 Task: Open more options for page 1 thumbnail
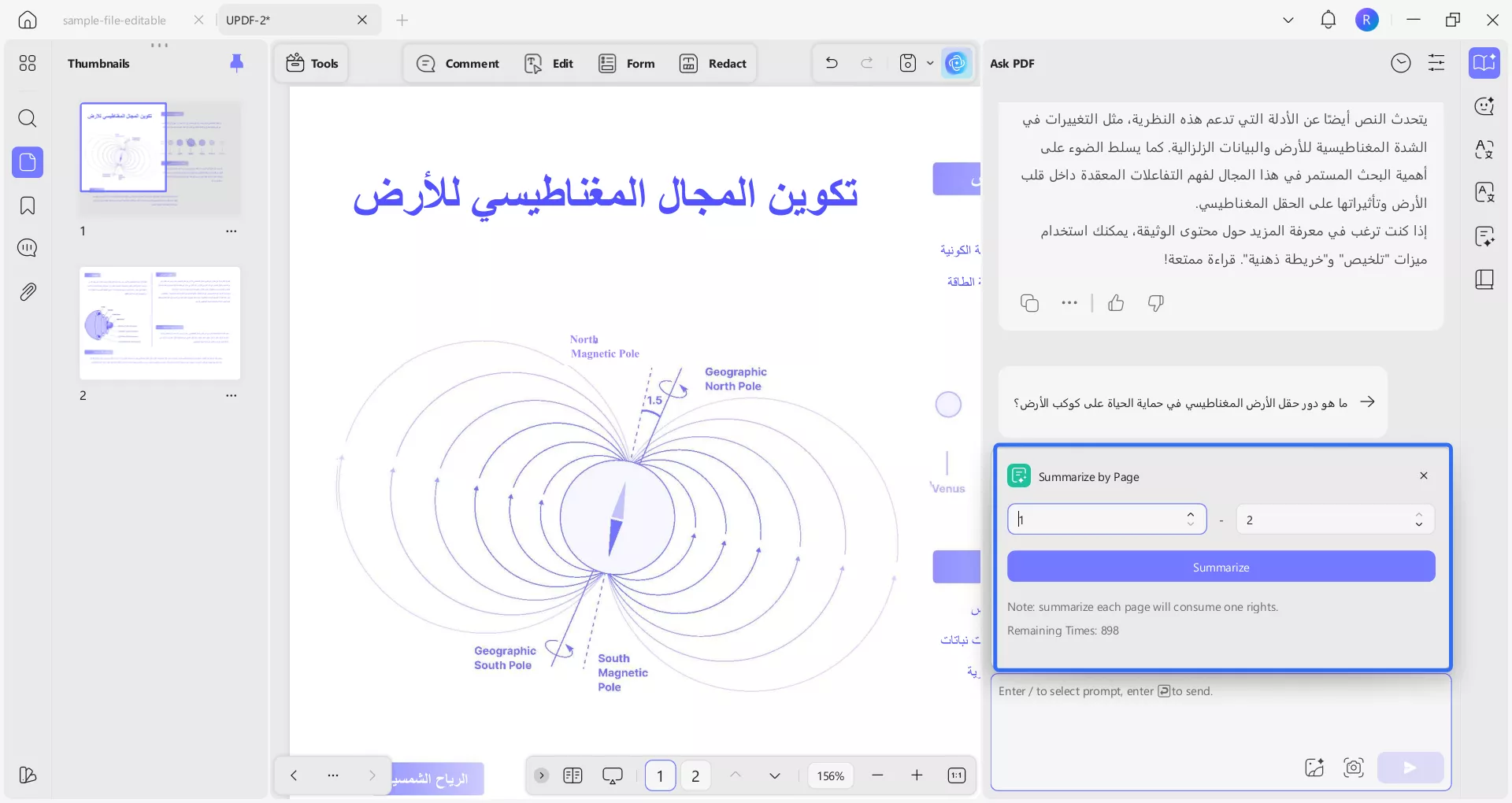pyautogui.click(x=231, y=231)
